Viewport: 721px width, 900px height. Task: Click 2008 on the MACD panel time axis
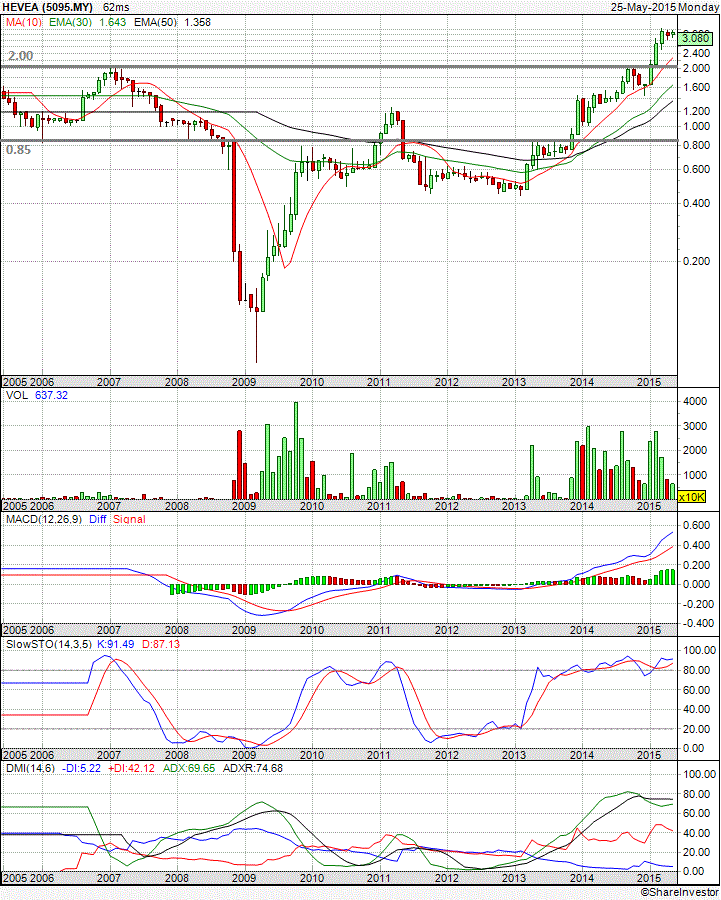(177, 630)
